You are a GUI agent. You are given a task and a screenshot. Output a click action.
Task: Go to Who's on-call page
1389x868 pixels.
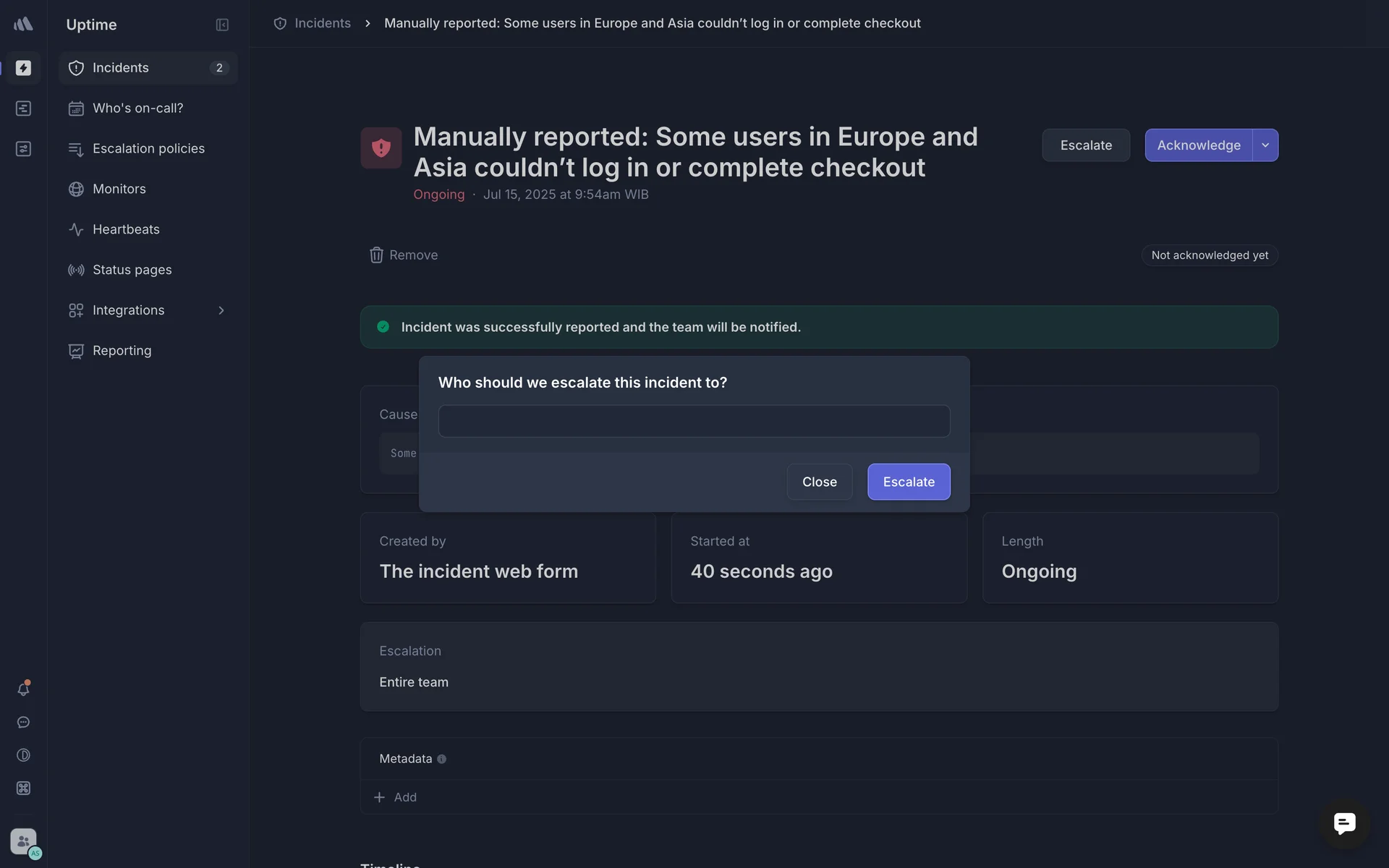[137, 109]
